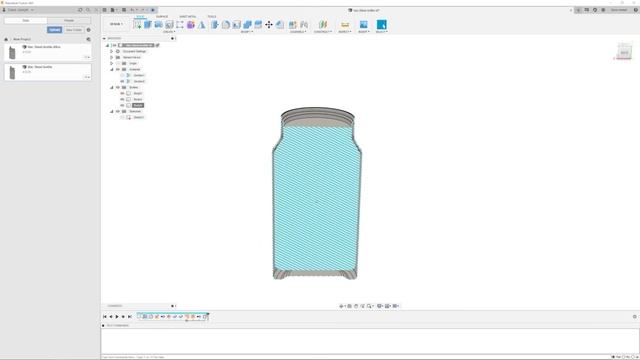
Task: Switch to the TOOLS tab
Action: (x=212, y=17)
